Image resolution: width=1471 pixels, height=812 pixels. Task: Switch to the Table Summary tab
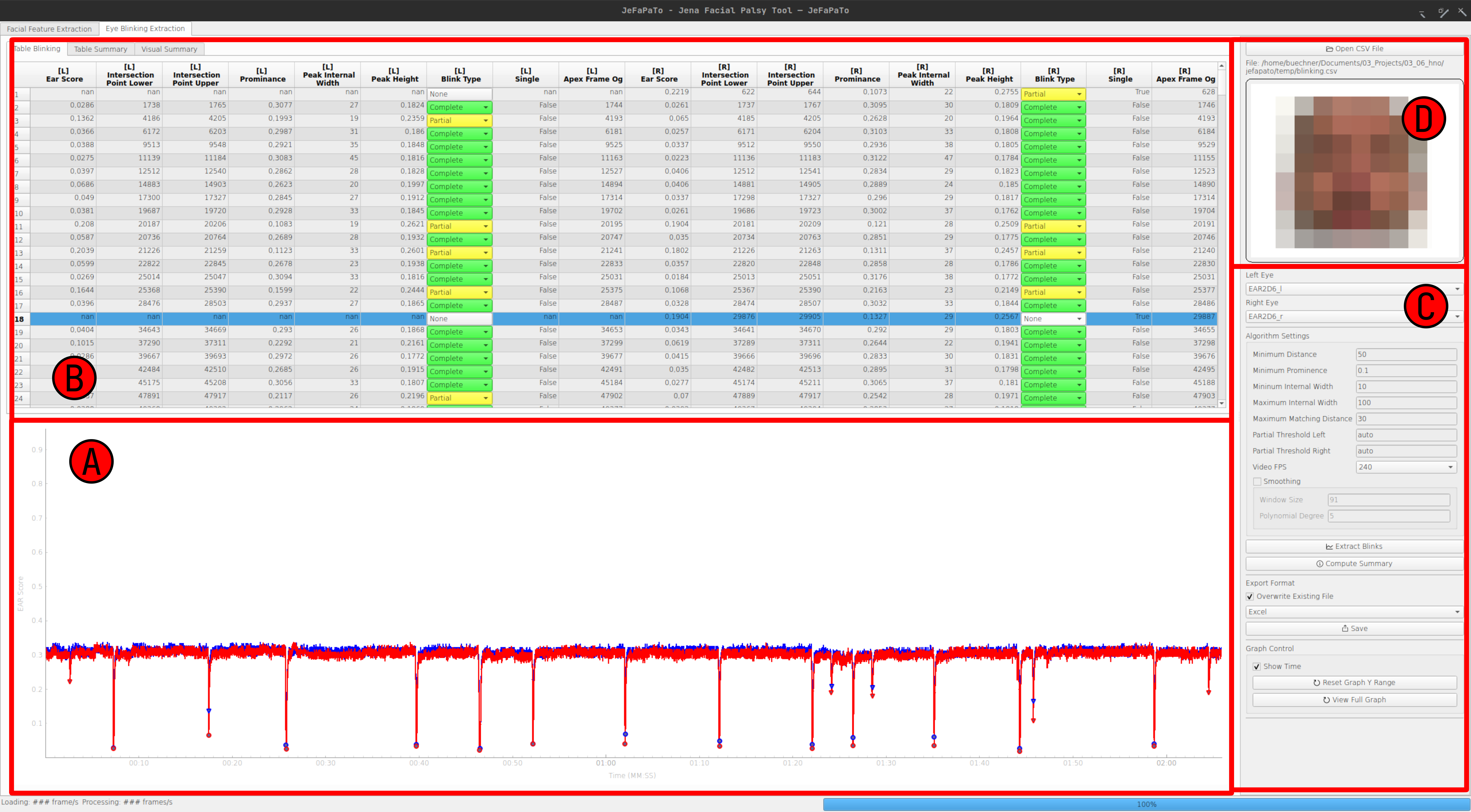[x=100, y=49]
